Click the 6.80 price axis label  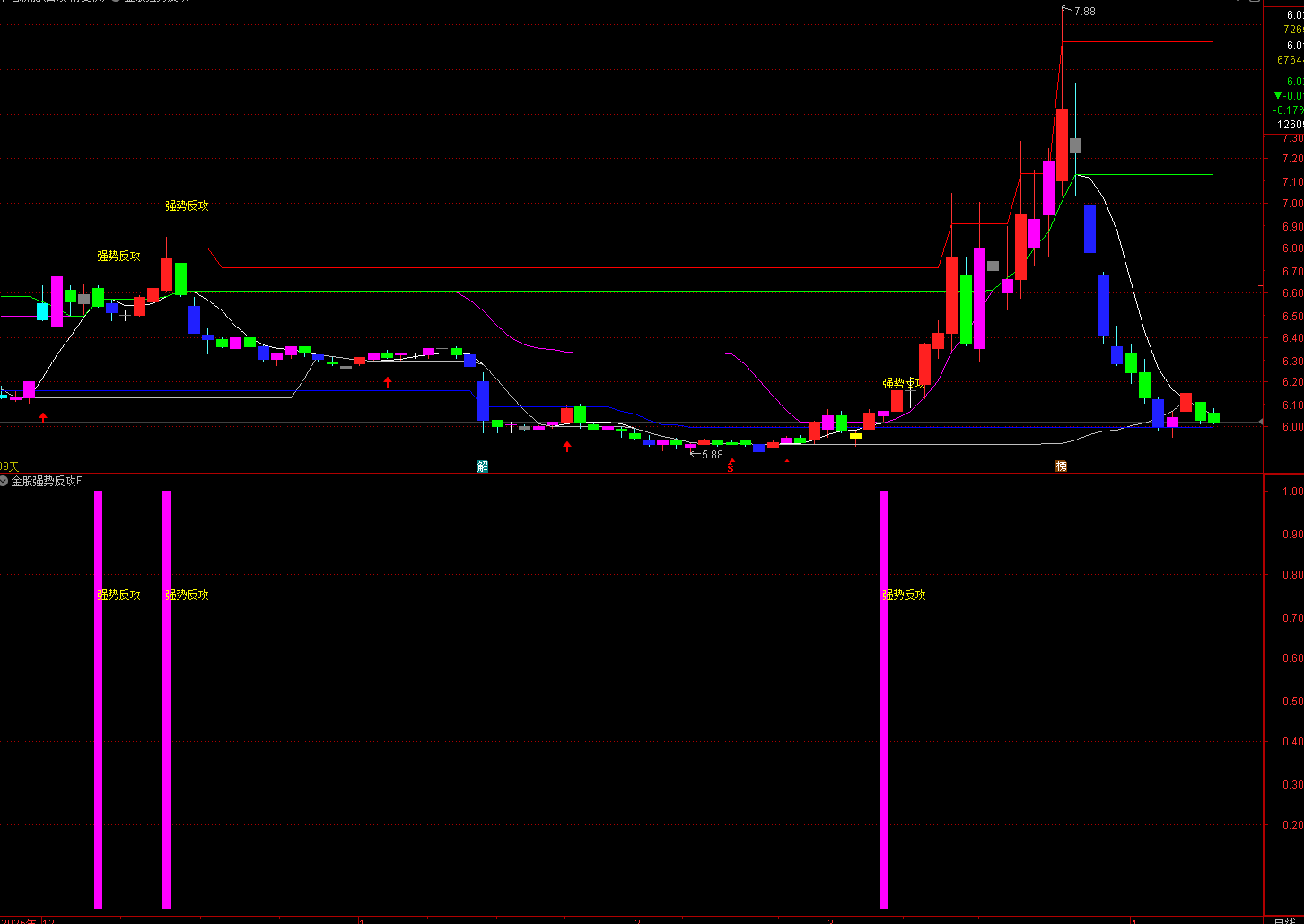pos(1292,248)
